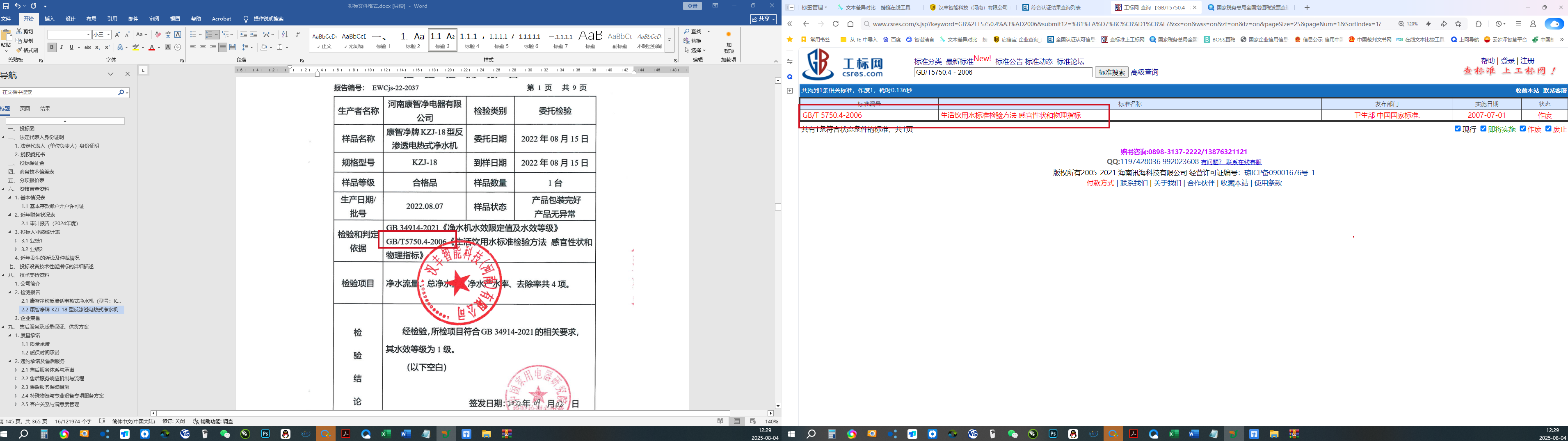Viewport: 1568px width, 441px height.
Task: Click the 标准搜索 search button
Action: point(1111,72)
